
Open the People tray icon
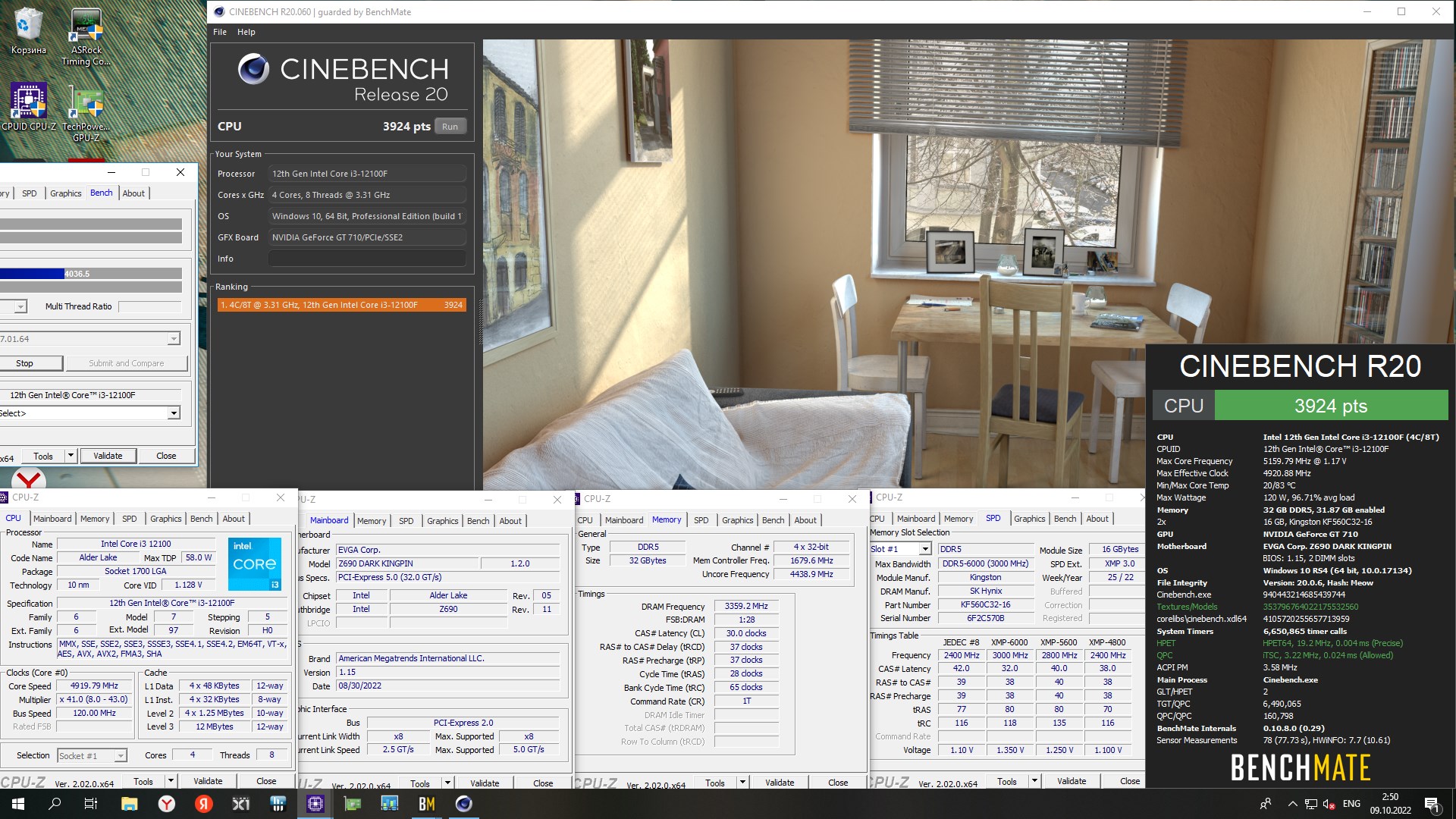[x=1265, y=804]
